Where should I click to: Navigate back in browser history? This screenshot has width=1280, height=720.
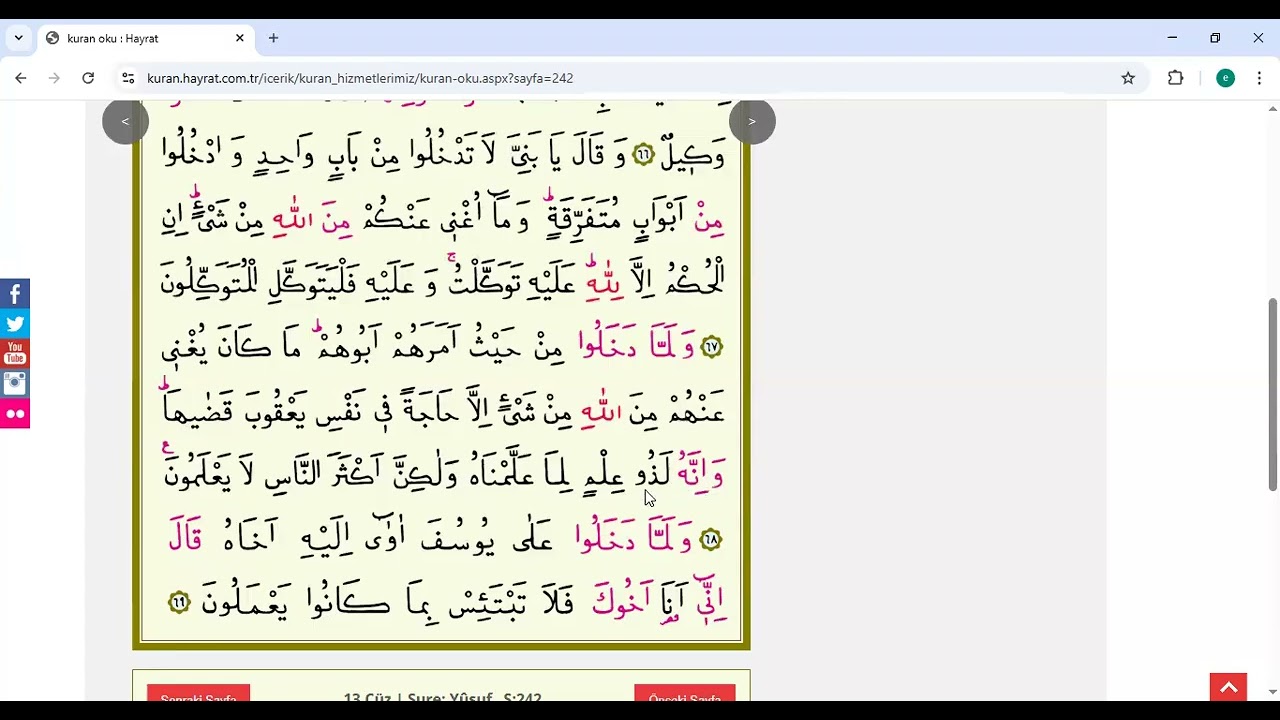tap(21, 78)
